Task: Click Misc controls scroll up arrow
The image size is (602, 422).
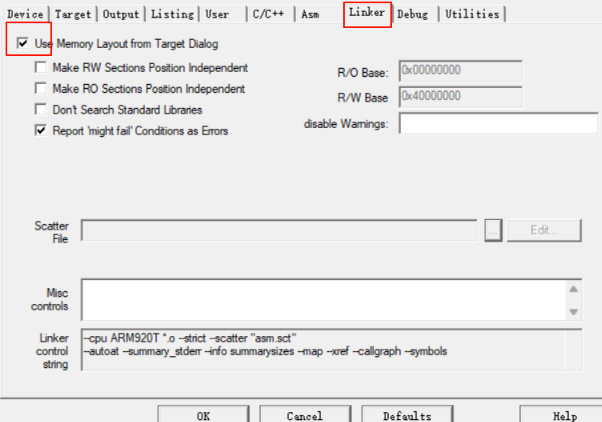Action: [574, 289]
